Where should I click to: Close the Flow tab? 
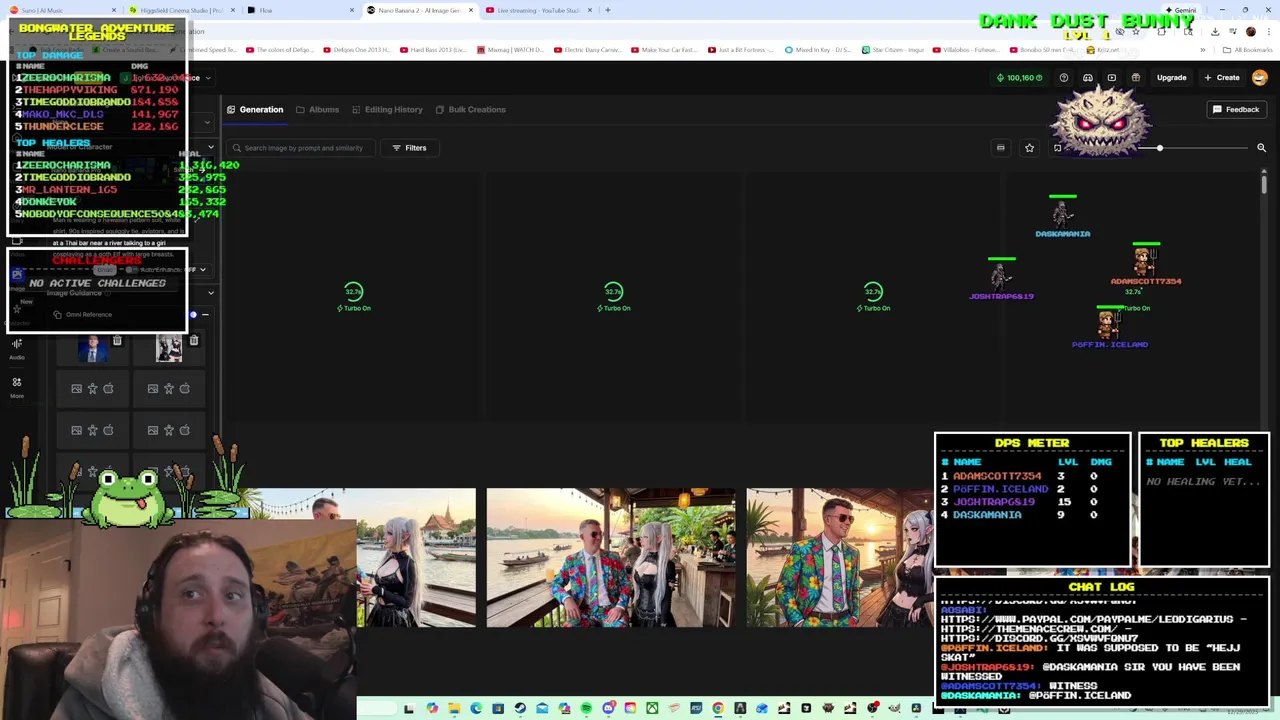[352, 10]
